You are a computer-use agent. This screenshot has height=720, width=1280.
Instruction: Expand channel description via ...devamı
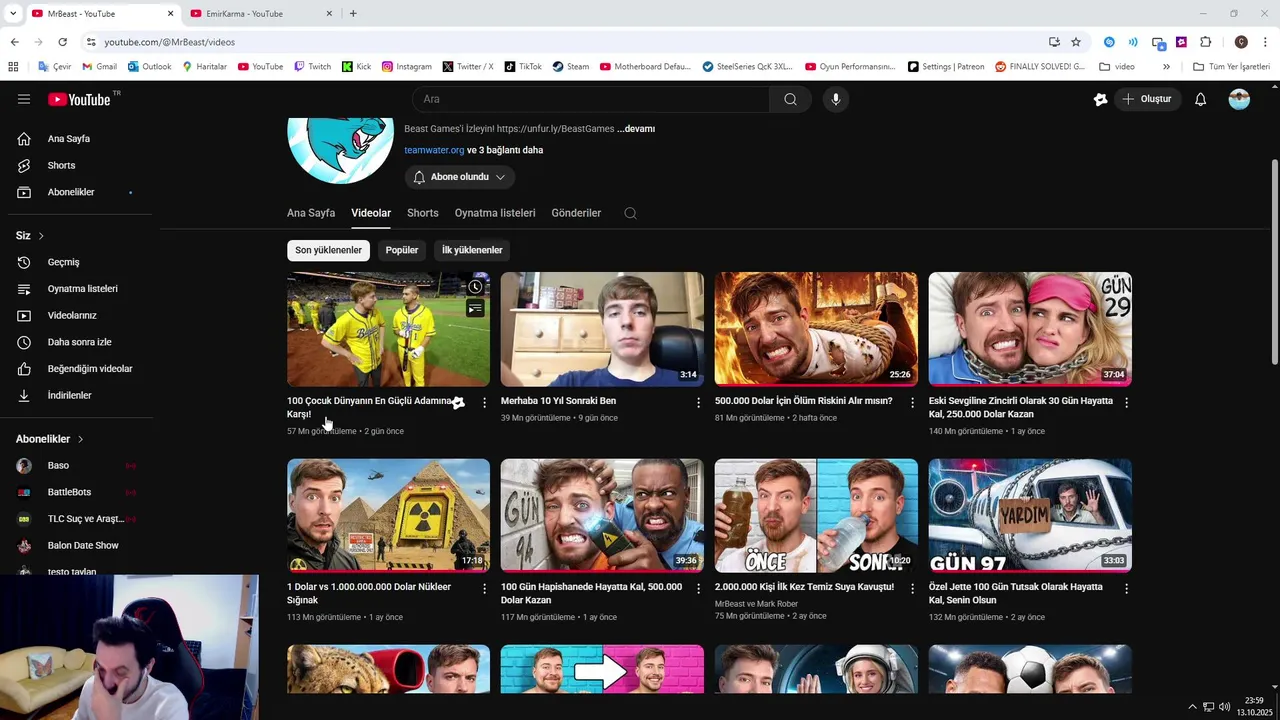(x=636, y=129)
